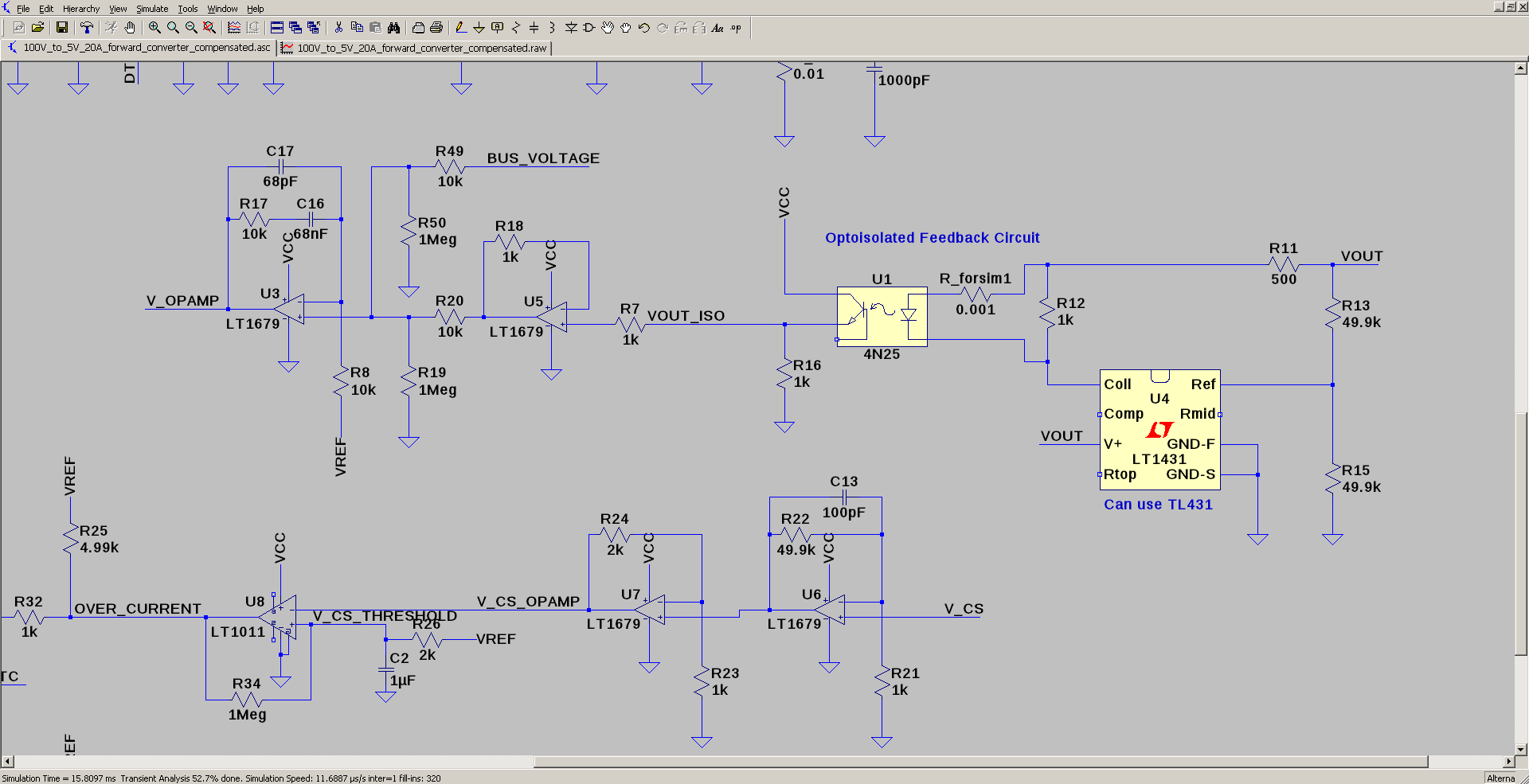Click the Run simulation icon
This screenshot has height=784, width=1529.
pyautogui.click(x=111, y=28)
